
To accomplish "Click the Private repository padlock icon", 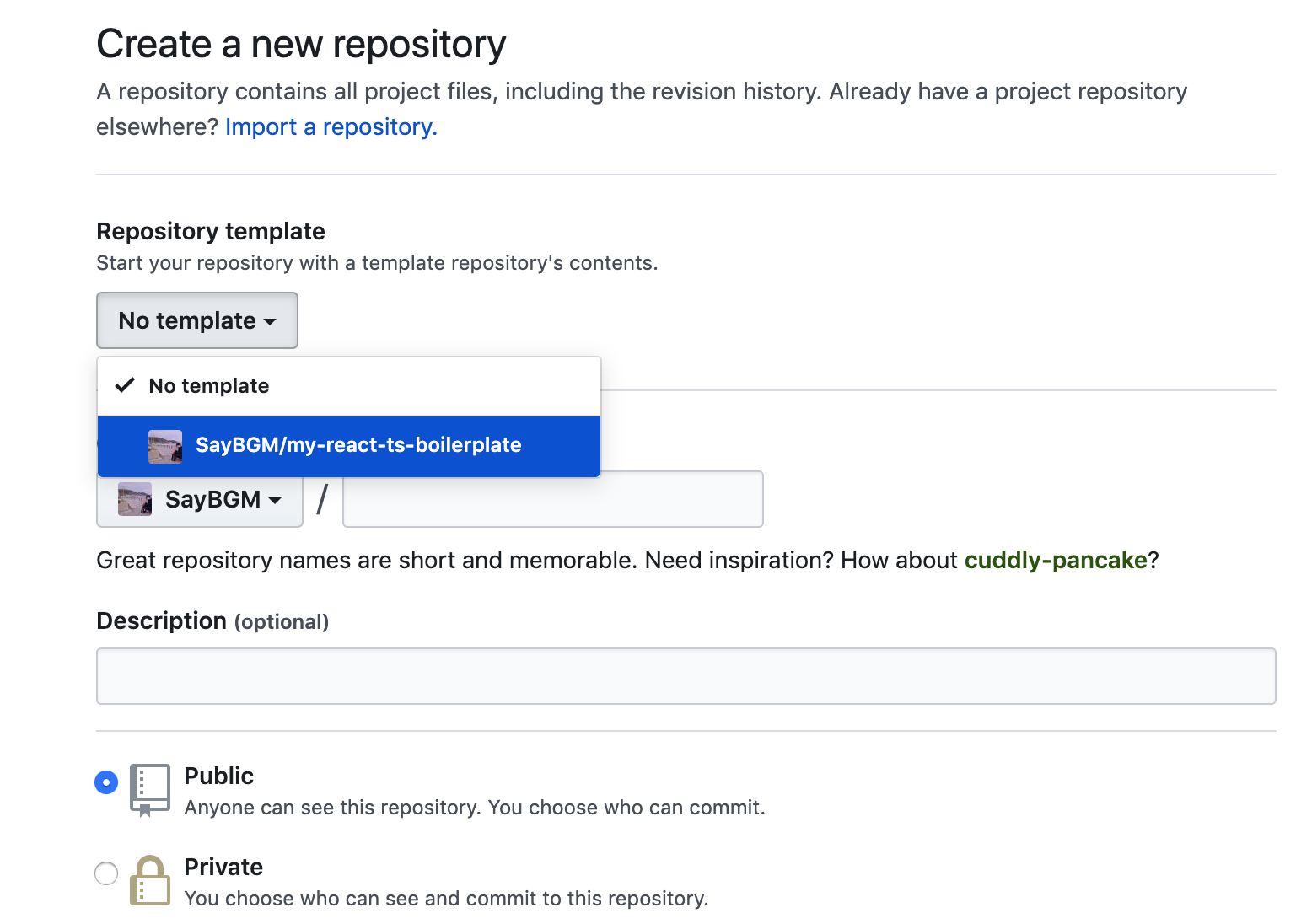I will (x=150, y=881).
